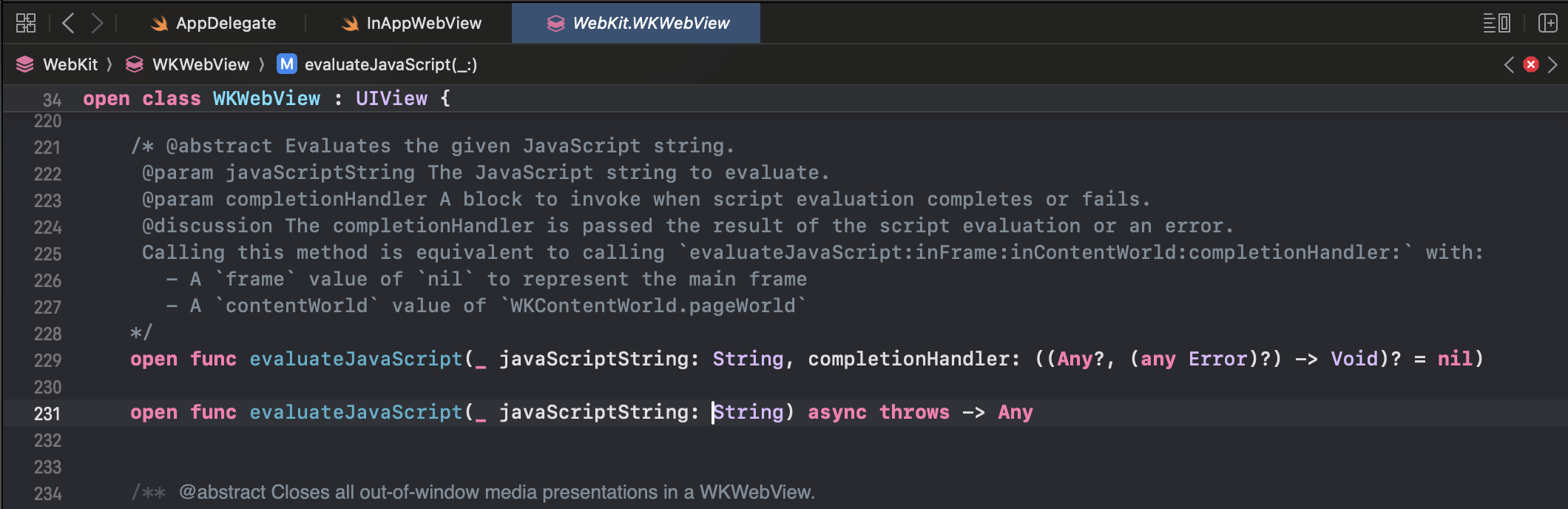Click the Swift icon on InAppWebView tab

click(x=350, y=24)
